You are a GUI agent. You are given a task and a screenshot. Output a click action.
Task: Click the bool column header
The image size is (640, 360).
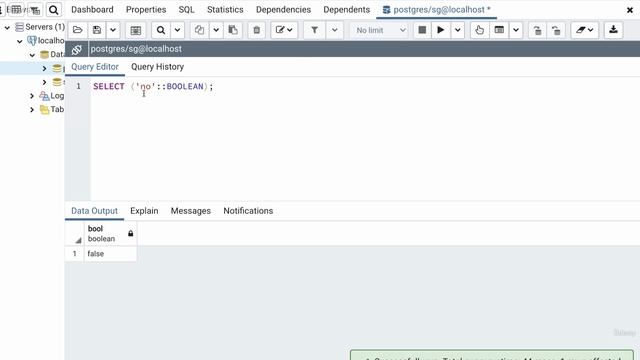click(110, 233)
